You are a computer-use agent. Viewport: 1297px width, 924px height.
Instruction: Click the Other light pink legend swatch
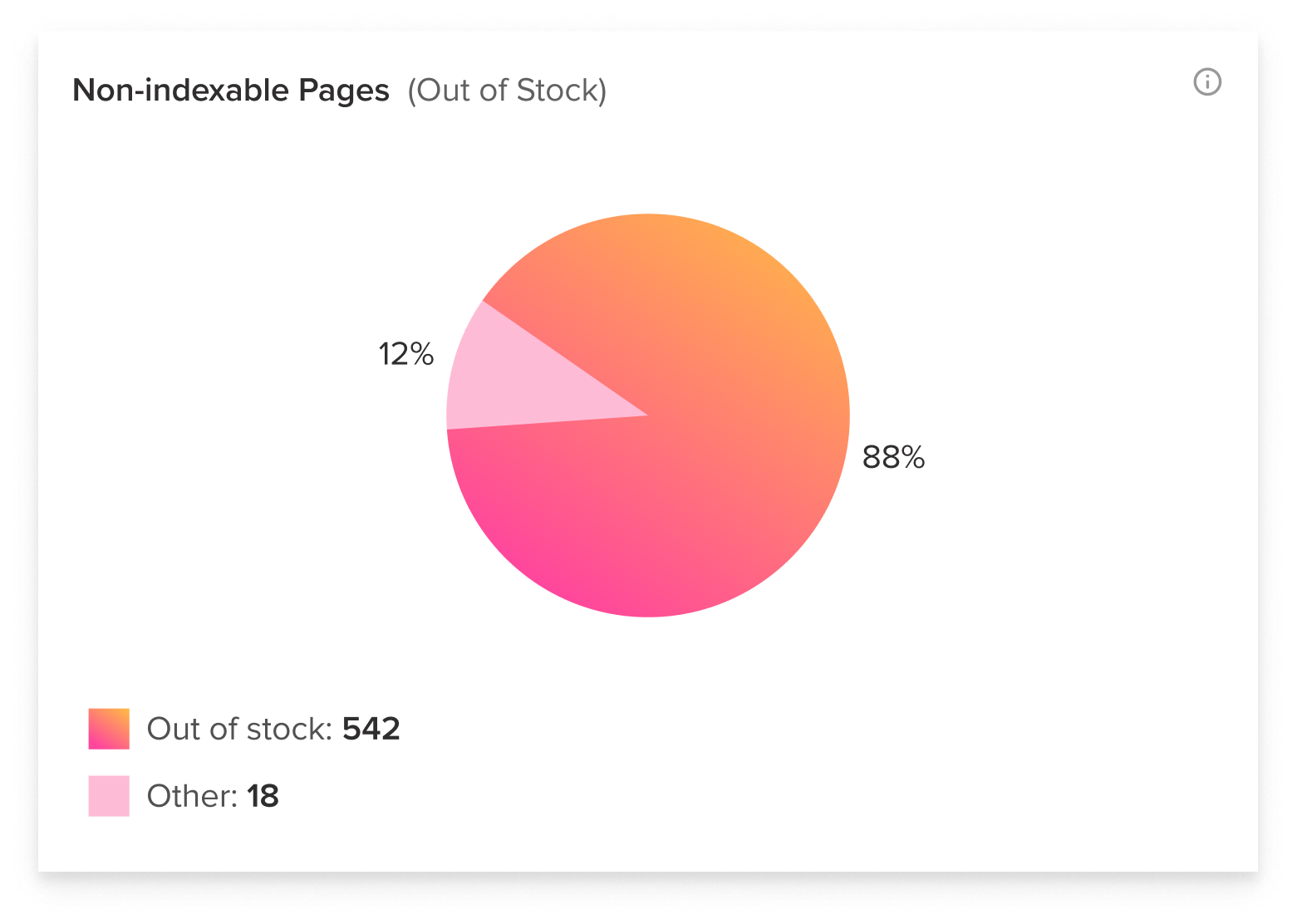(x=109, y=796)
